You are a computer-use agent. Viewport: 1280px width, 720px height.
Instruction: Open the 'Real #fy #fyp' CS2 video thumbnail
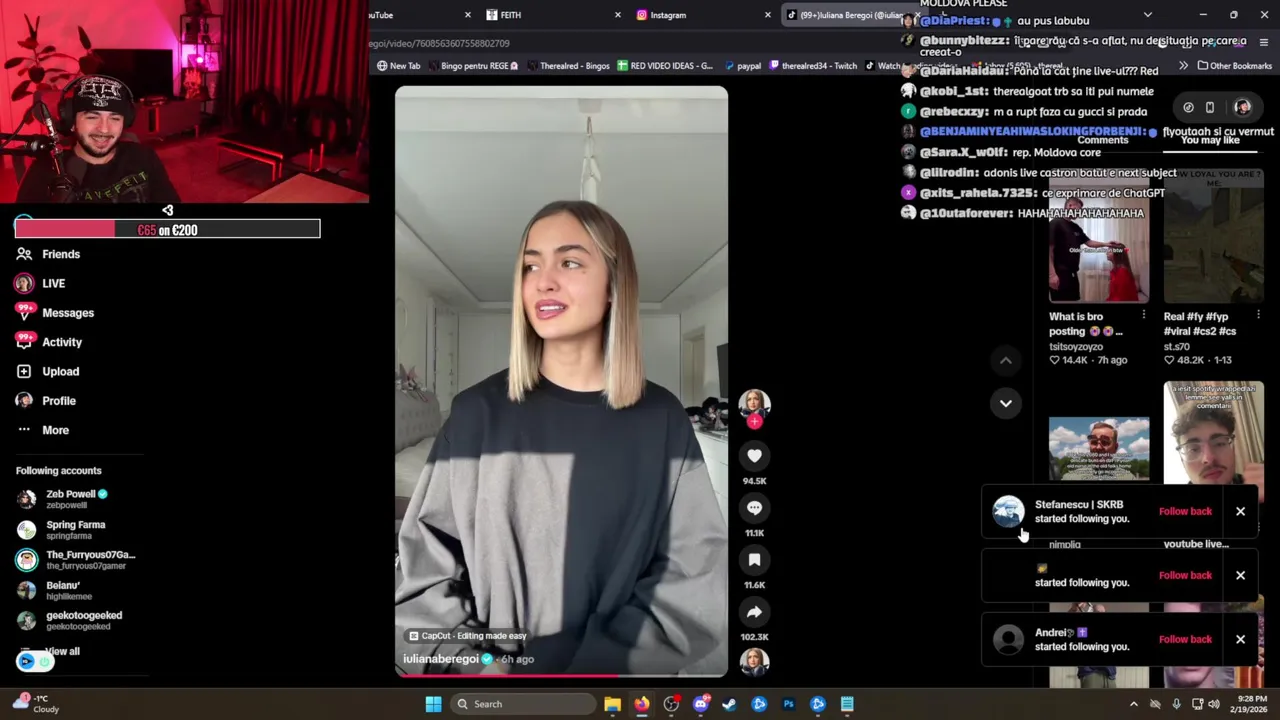point(1213,237)
